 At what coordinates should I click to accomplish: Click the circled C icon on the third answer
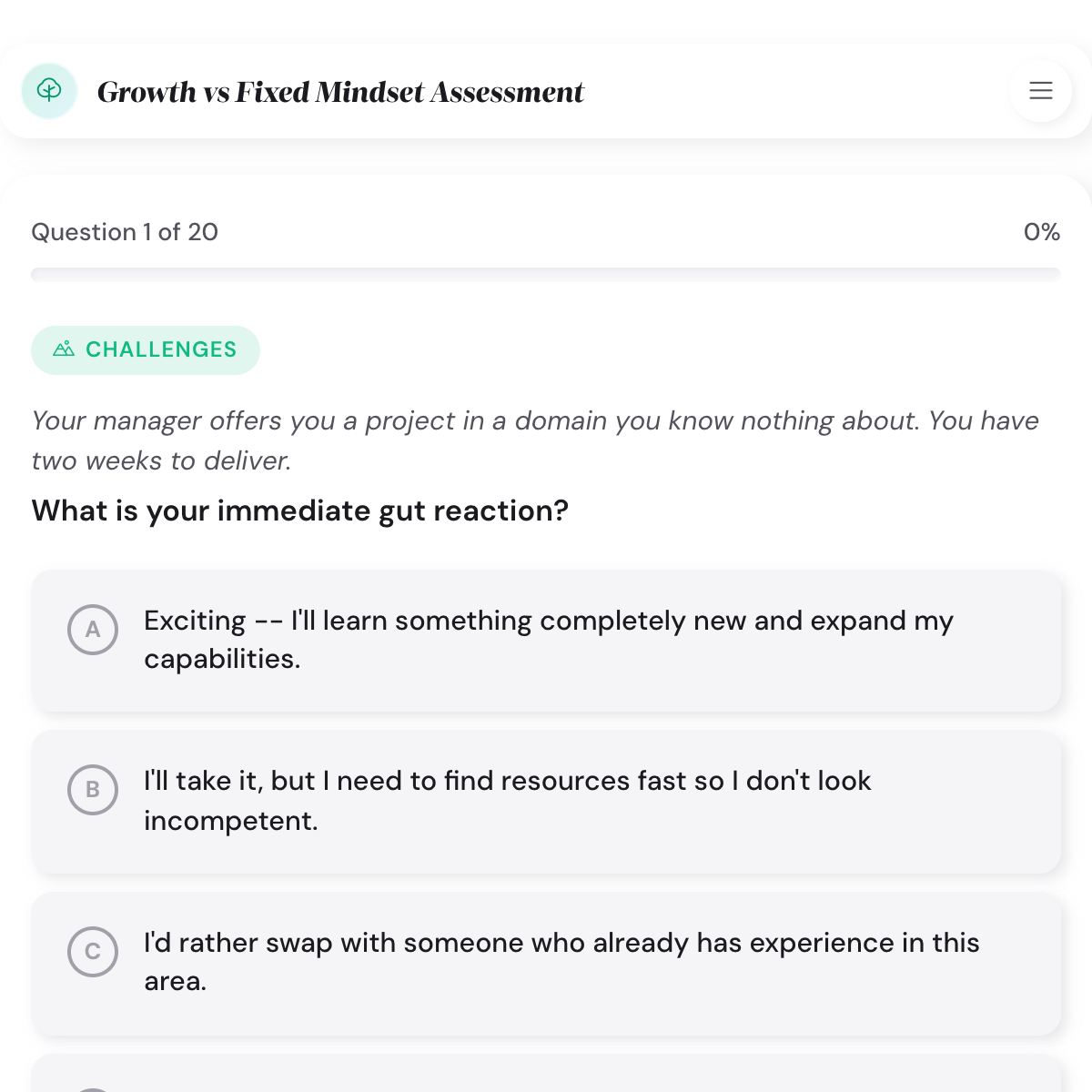(x=92, y=952)
